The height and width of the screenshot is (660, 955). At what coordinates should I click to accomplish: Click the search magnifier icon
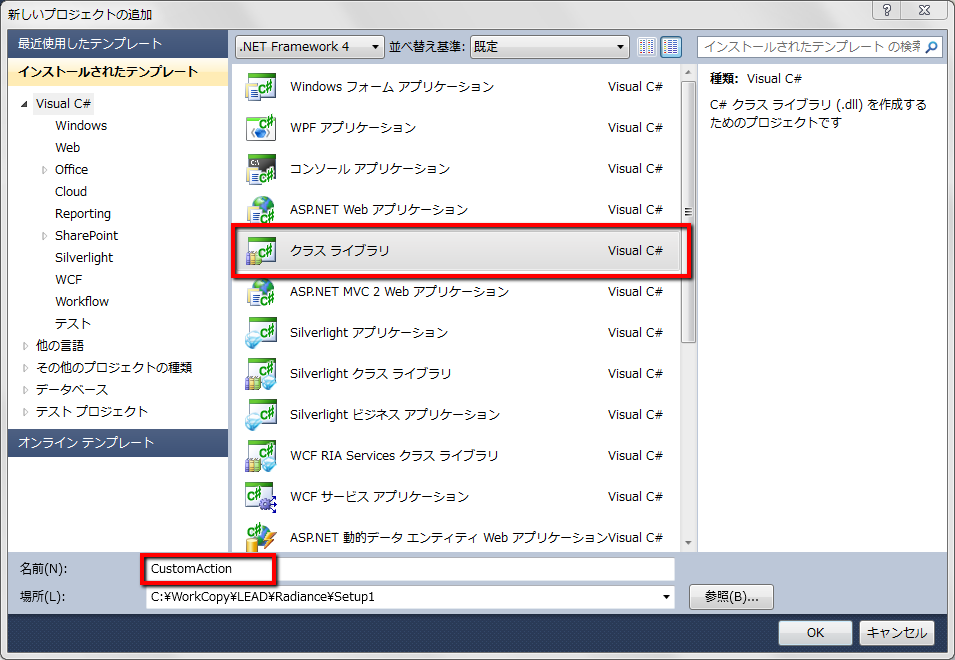pyautogui.click(x=931, y=47)
